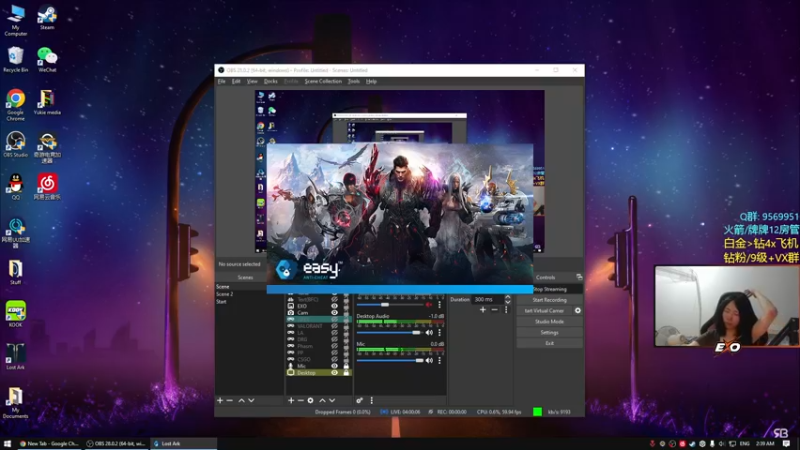Screen dimensions: 800x450
Task: Open source properties gear icon
Action: click(310, 401)
